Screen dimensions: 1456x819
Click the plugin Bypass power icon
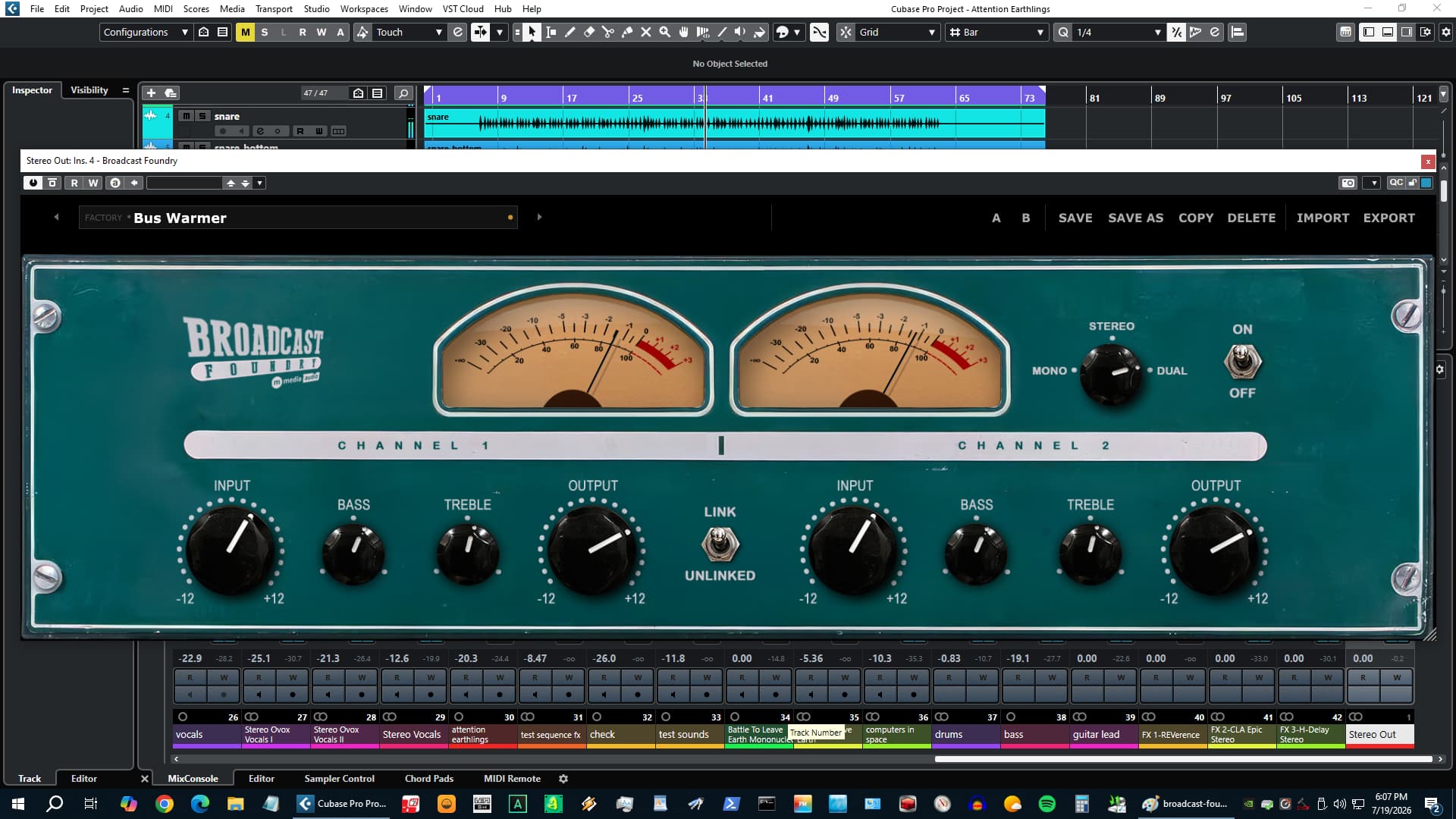[33, 183]
